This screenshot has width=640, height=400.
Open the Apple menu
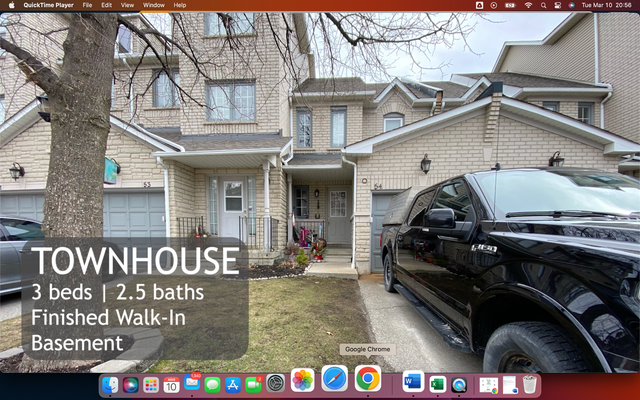tap(10, 5)
